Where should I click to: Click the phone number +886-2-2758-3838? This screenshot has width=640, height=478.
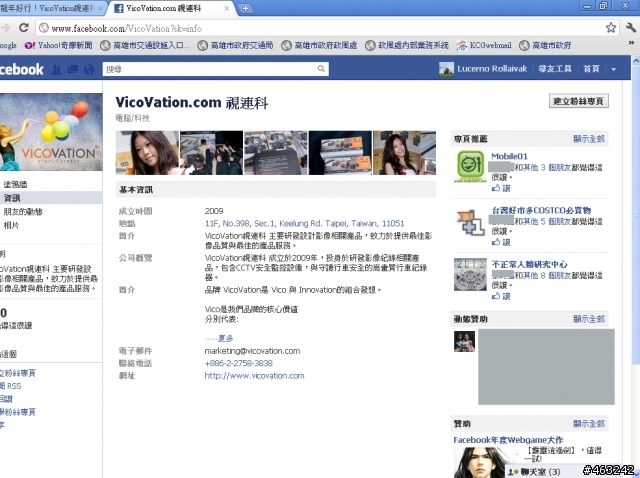(x=238, y=363)
